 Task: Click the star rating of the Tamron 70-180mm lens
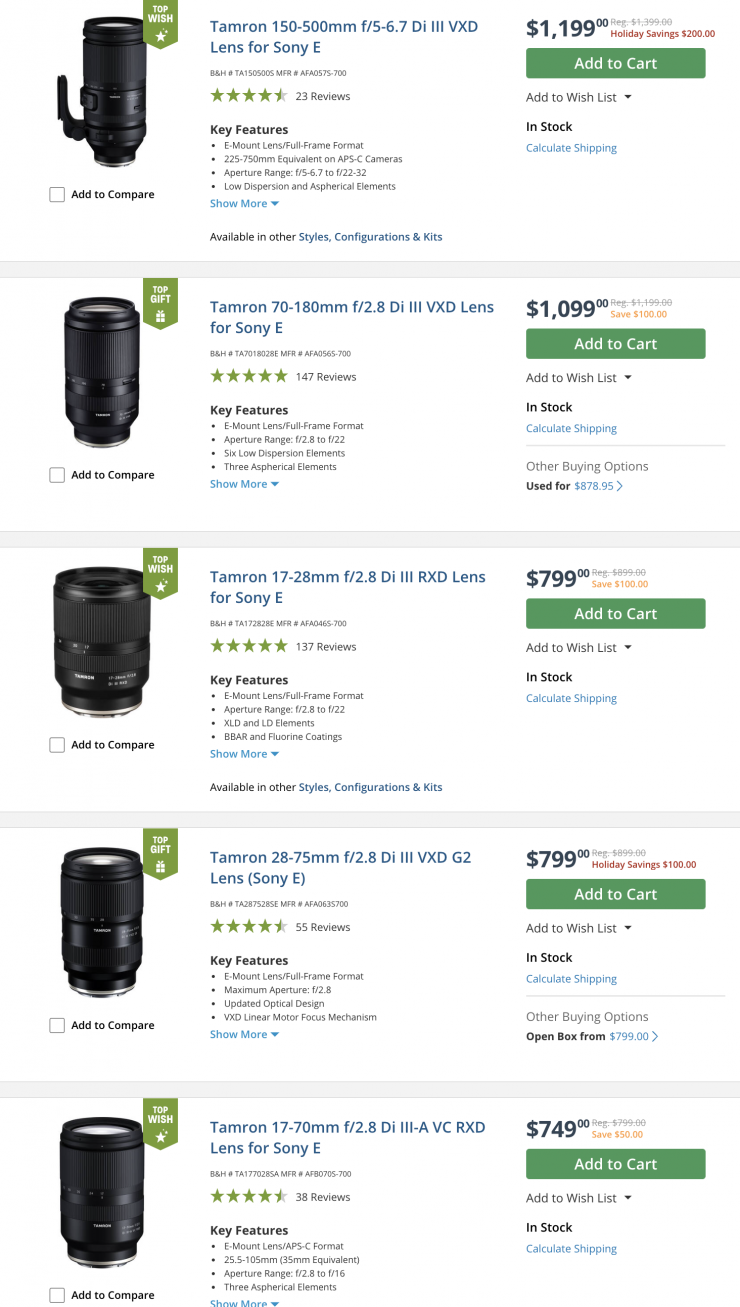coord(249,377)
